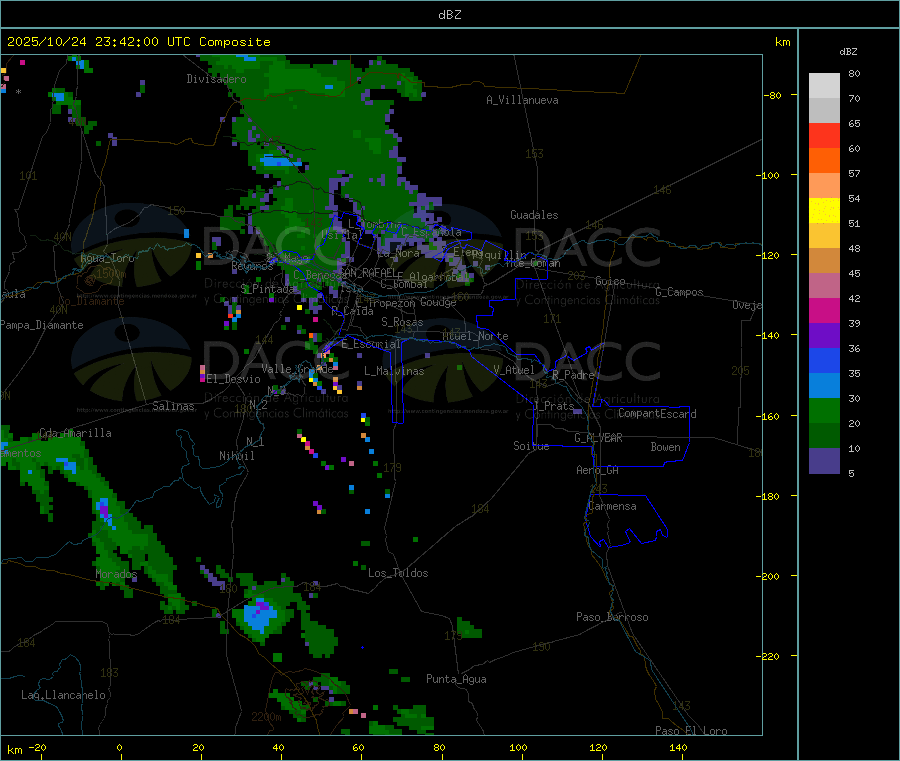Screen dimensions: 900x761
Task: Click the blue storm cell near Los_Toldos
Action: [260, 616]
